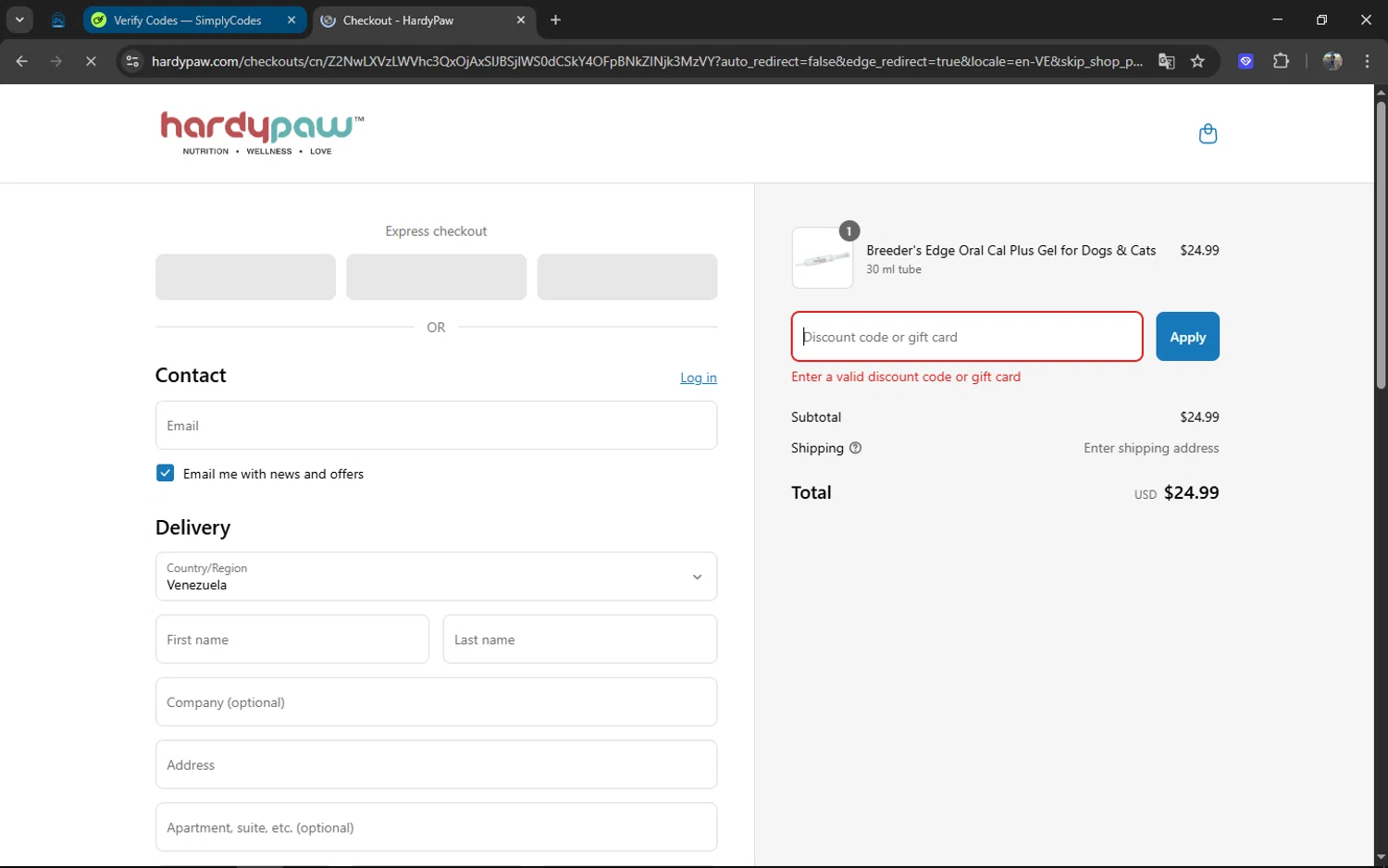Open the Country/Region dropdown

pyautogui.click(x=436, y=577)
